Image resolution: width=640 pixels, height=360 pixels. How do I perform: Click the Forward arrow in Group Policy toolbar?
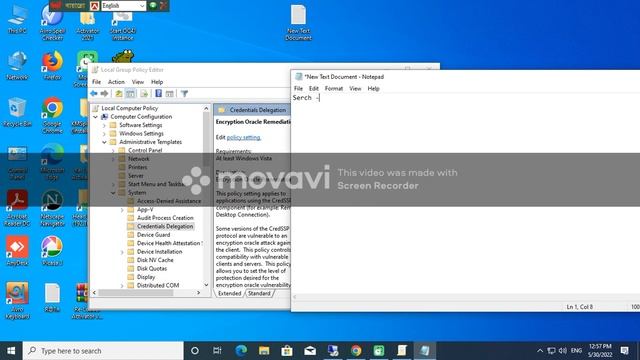(x=104, y=93)
